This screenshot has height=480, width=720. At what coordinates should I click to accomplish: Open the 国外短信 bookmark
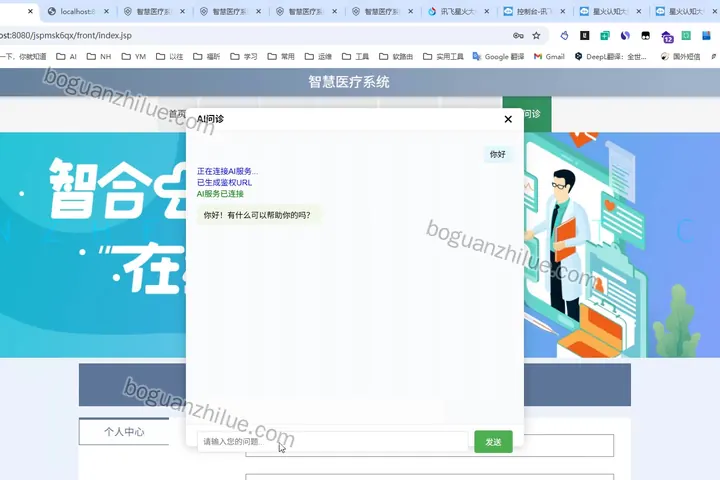[681, 56]
